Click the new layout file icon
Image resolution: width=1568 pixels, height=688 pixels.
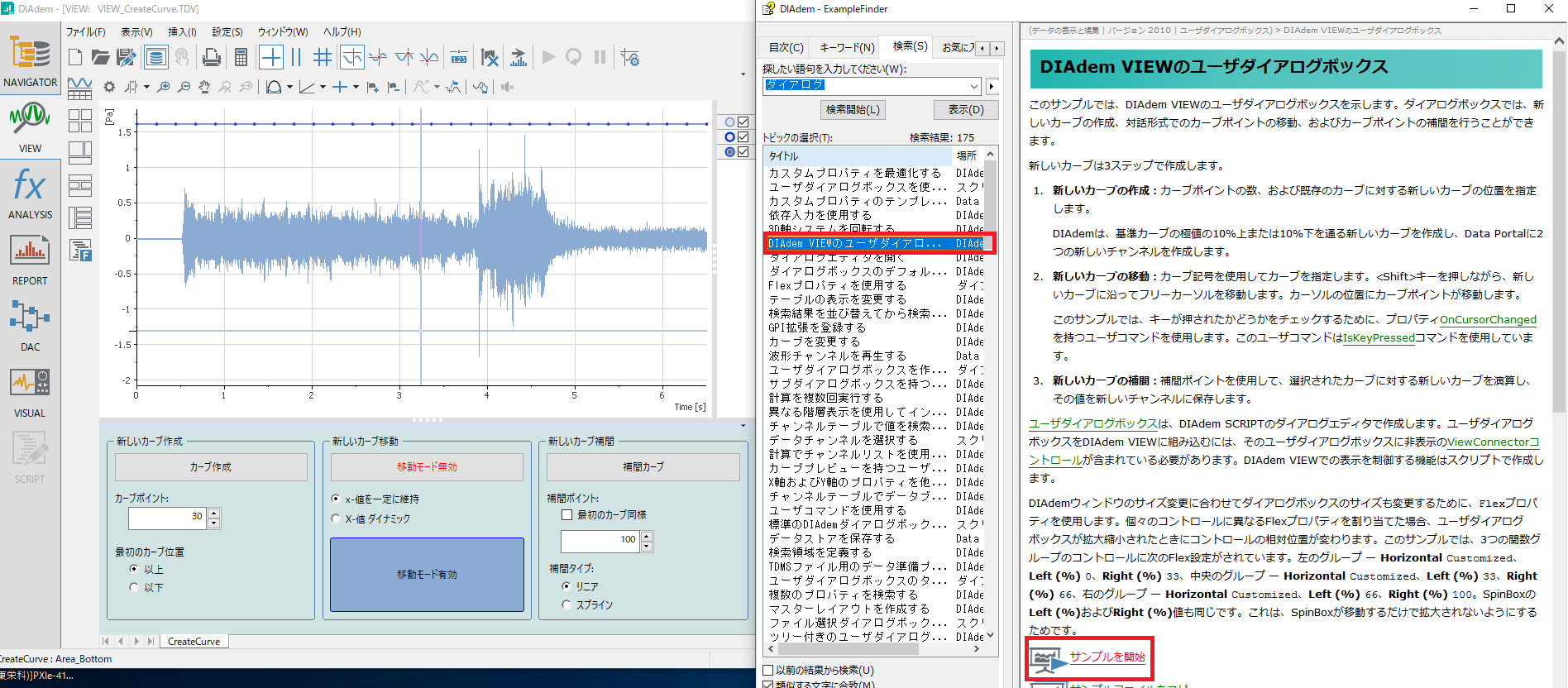click(75, 57)
